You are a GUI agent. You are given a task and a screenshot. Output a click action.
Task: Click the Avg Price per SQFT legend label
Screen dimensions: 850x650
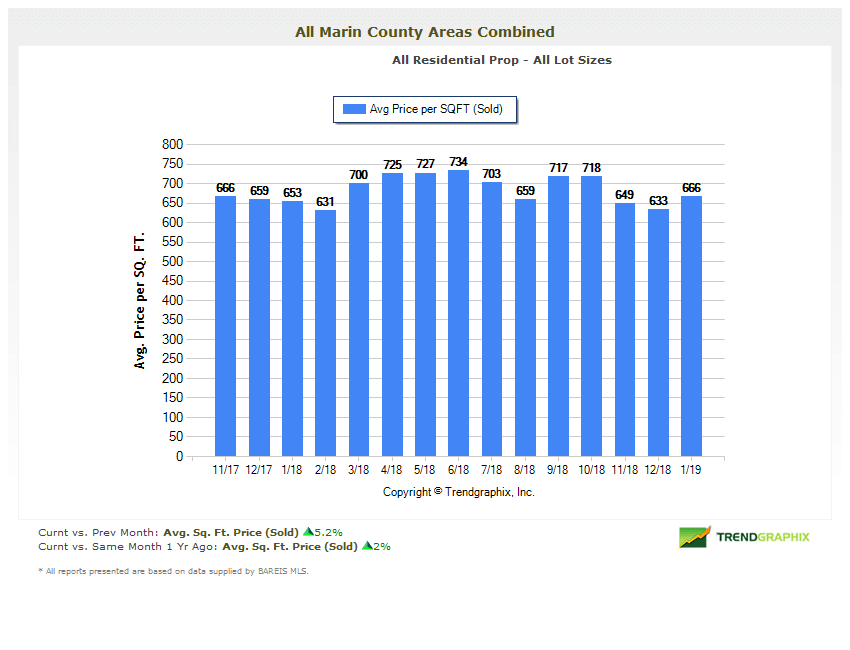[436, 109]
